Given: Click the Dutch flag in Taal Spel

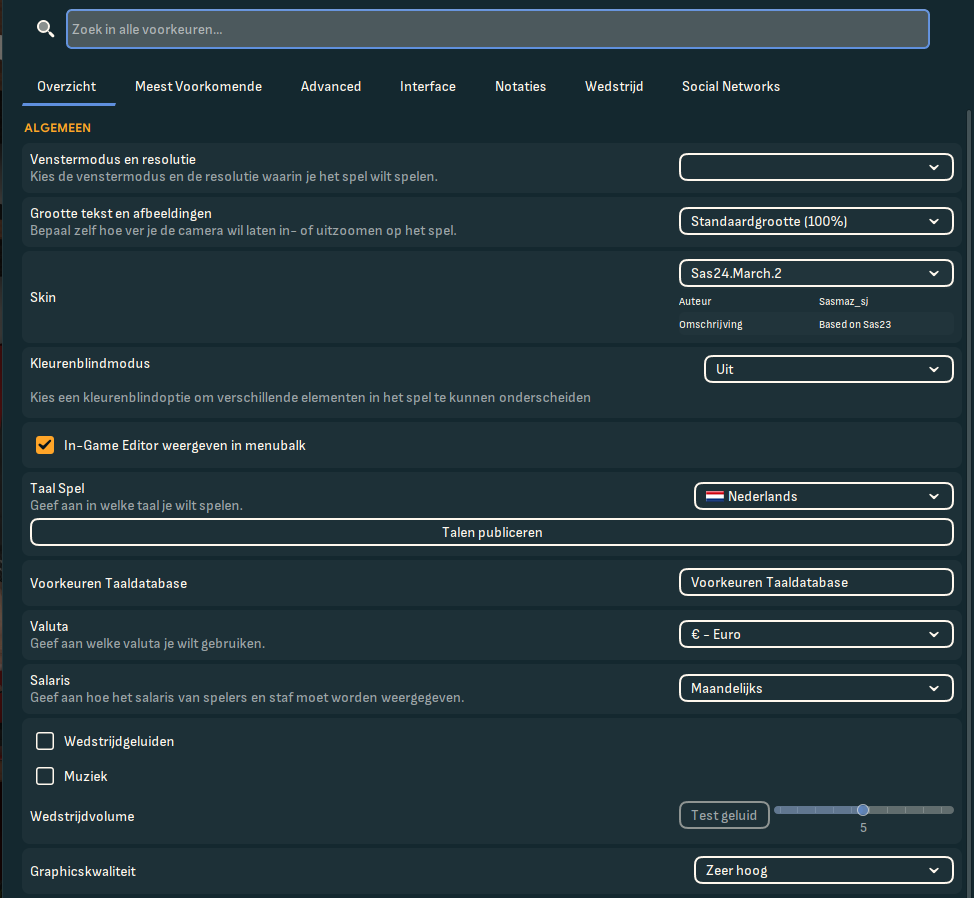Looking at the screenshot, I should pyautogui.click(x=714, y=496).
